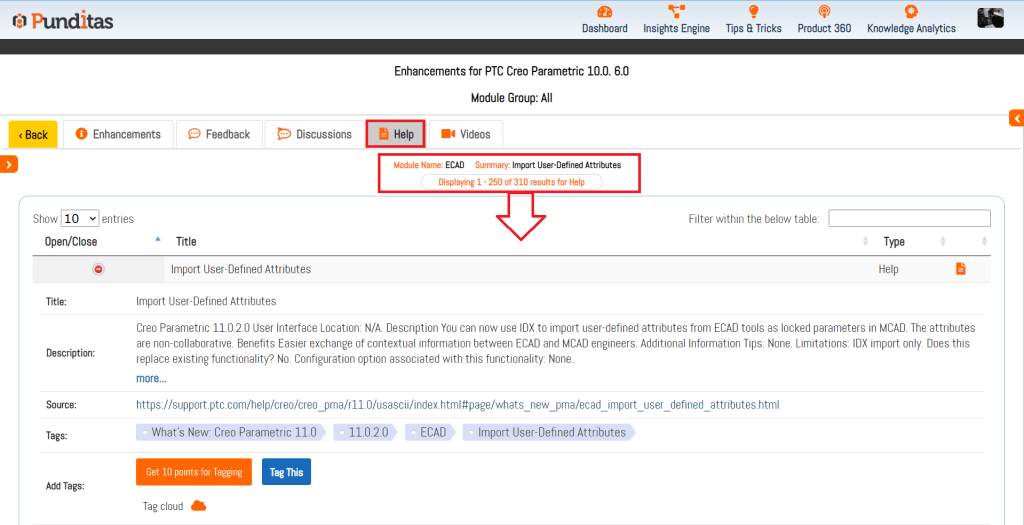Open the Knowledge Analytics icon
Screen dimensions: 1024x525
pos(911,12)
